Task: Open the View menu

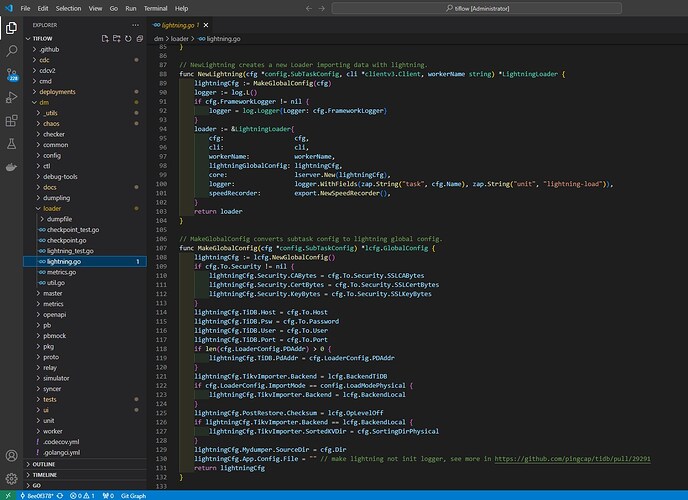Action: [95, 8]
